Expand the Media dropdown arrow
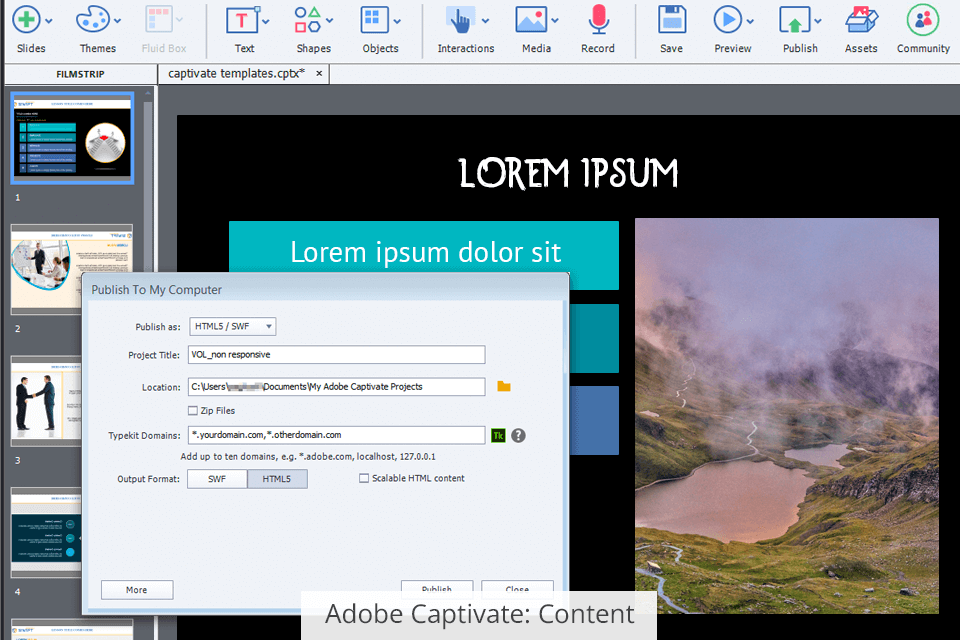 click(555, 21)
